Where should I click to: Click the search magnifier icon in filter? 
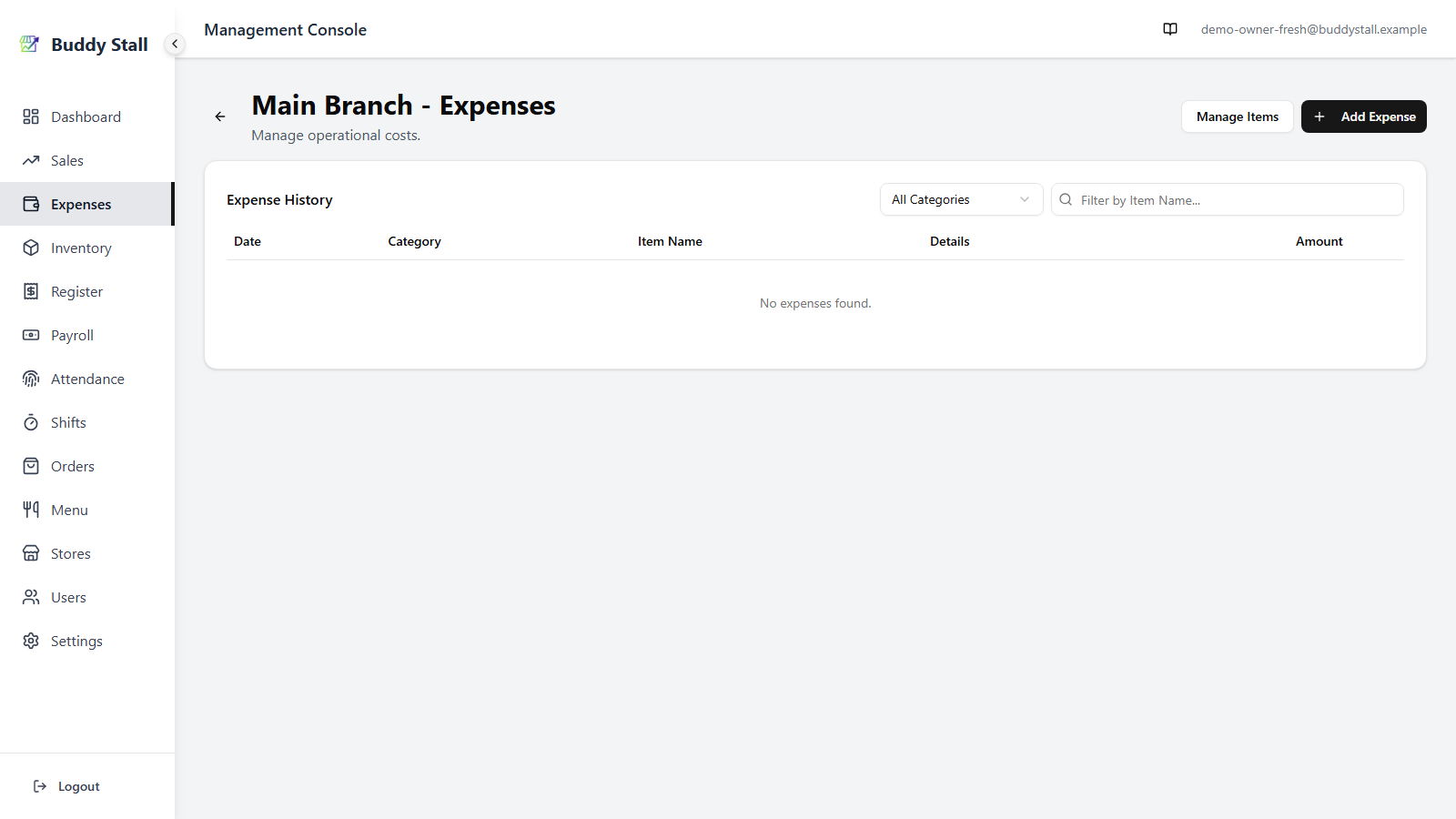point(1066,199)
